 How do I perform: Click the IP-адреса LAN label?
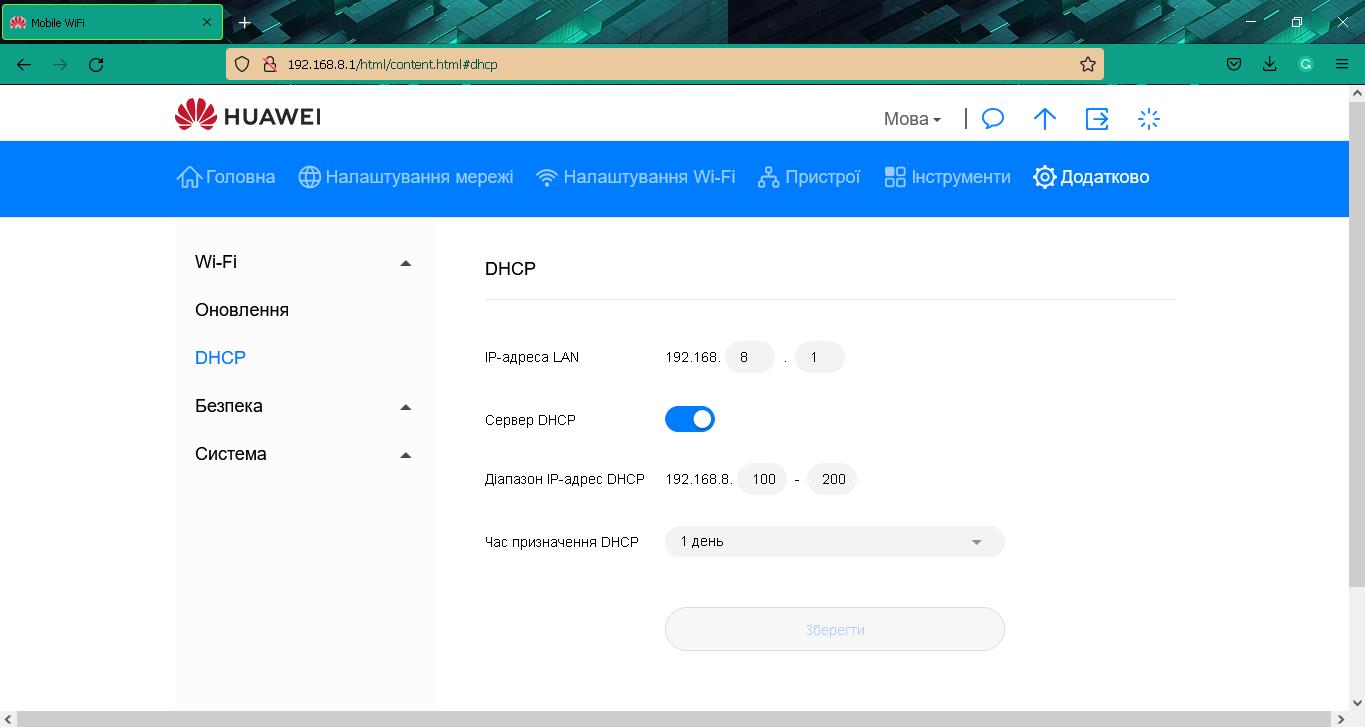pyautogui.click(x=532, y=357)
